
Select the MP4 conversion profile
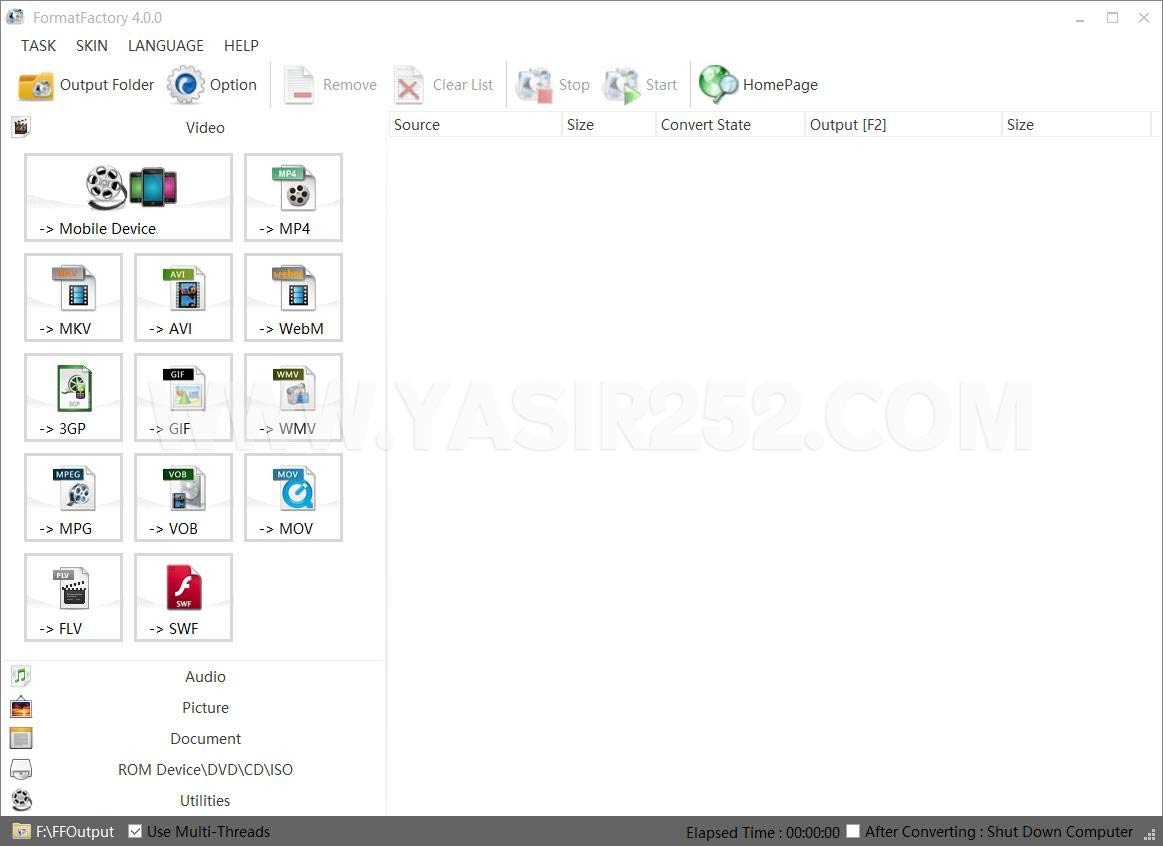pyautogui.click(x=293, y=197)
